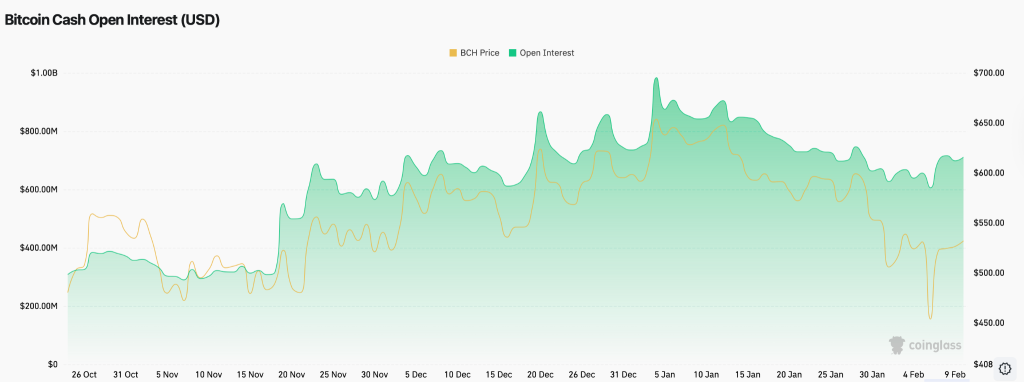The width and height of the screenshot is (1024, 382).
Task: Select the $500.00 right axis label
Action: pos(989,273)
